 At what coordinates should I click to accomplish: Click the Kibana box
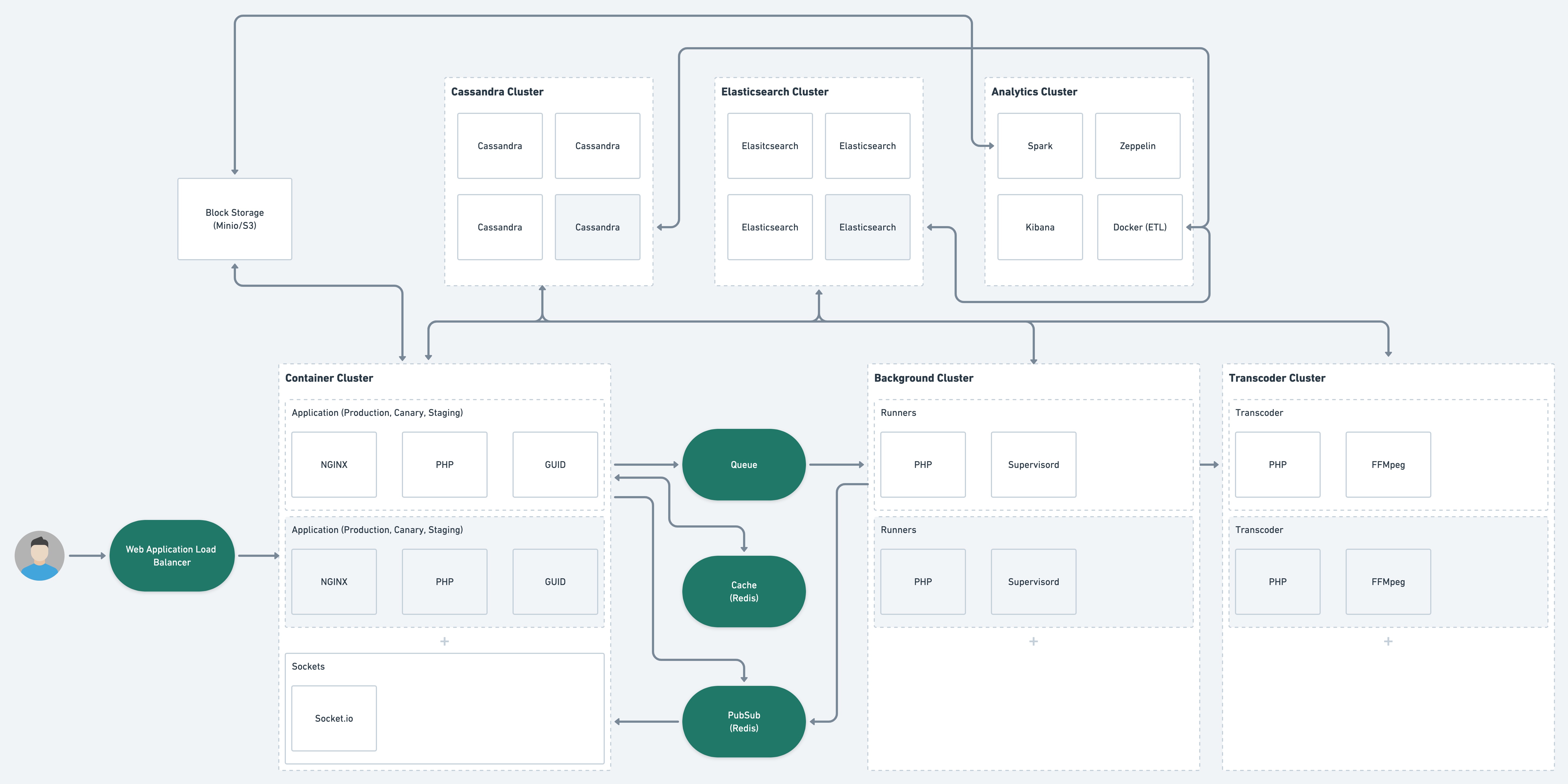(1040, 227)
